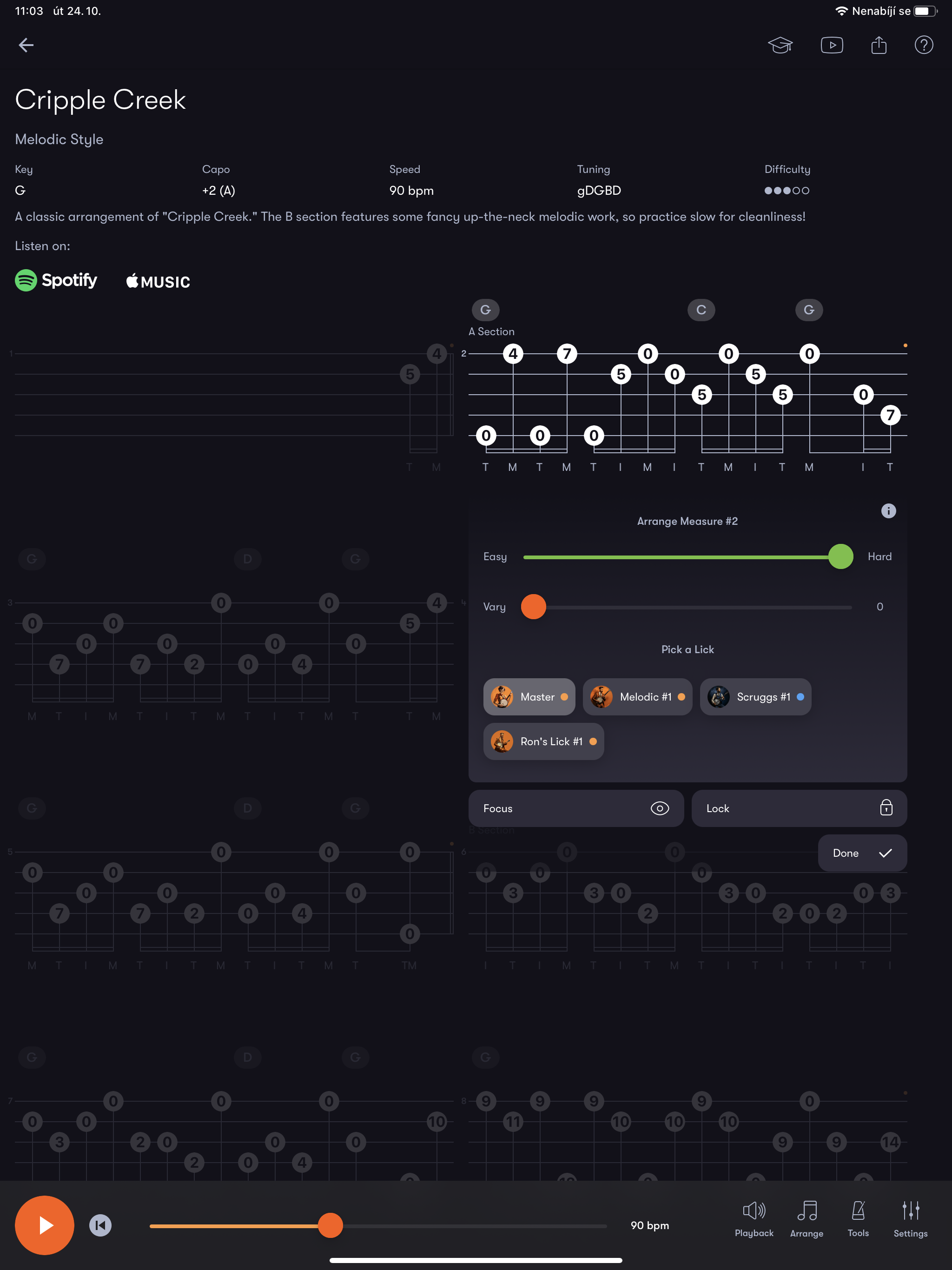This screenshot has width=952, height=1270.
Task: Tap the C chord label above measure 2
Action: click(x=701, y=310)
